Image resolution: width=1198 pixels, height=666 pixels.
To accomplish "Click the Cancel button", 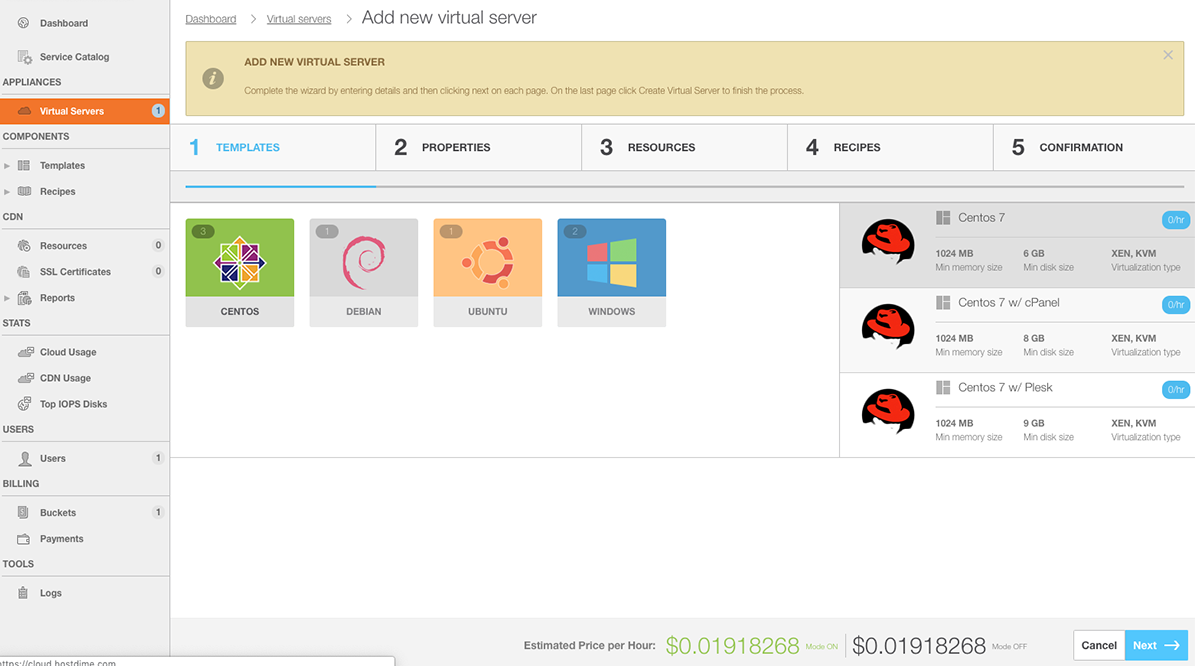I will (x=1099, y=645).
